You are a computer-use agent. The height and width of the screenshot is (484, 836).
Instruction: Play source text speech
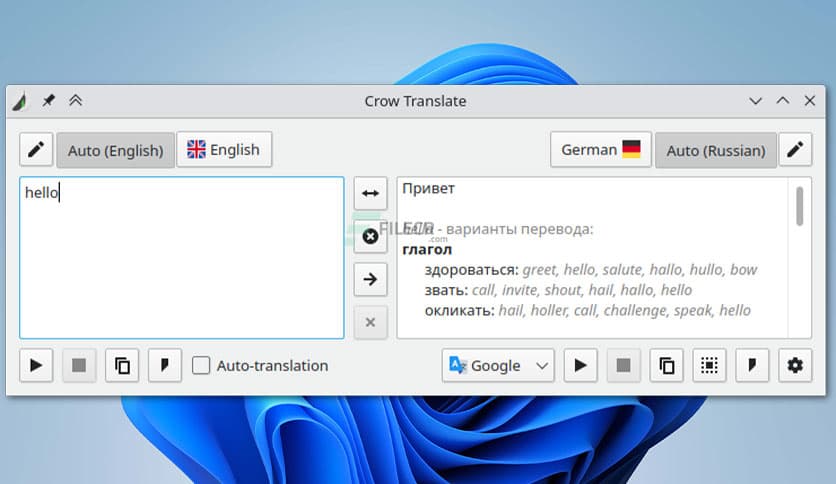[36, 365]
